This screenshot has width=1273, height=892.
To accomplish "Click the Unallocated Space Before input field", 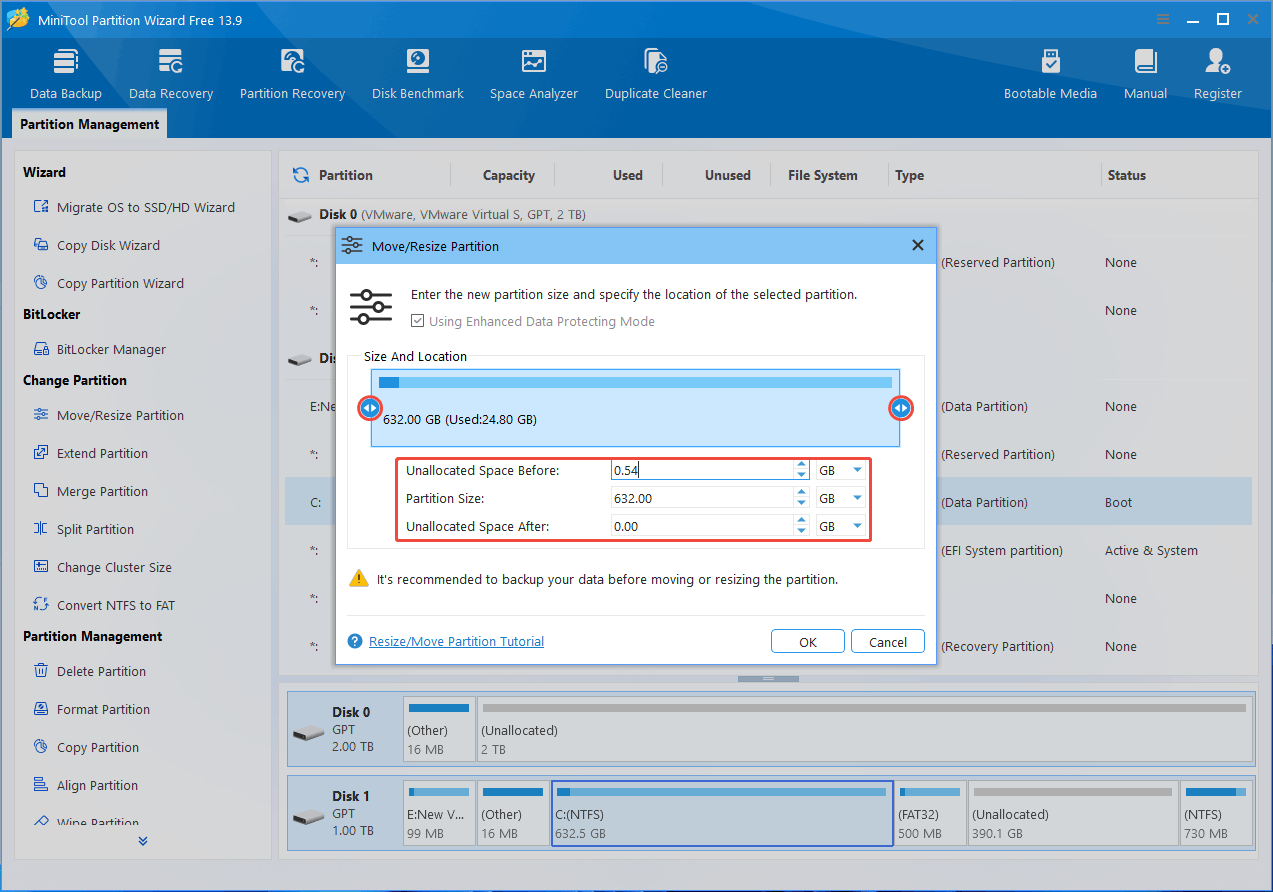I will [x=702, y=470].
